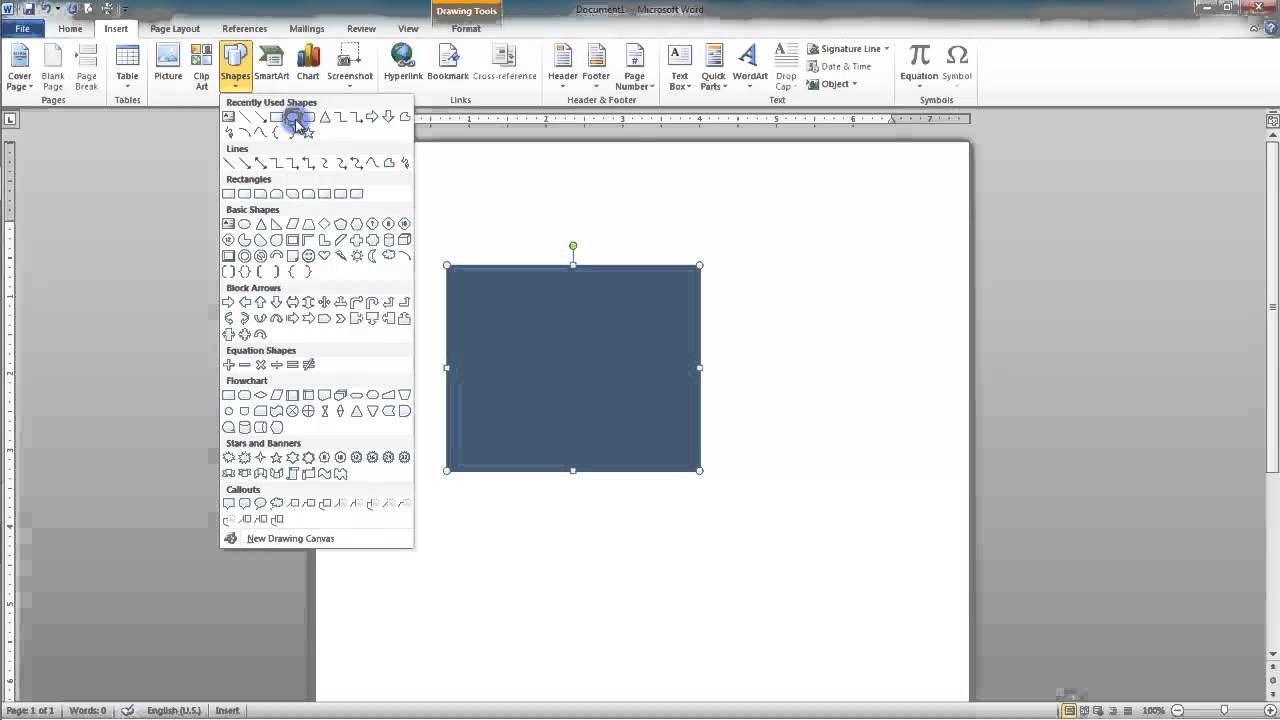Choose the 5-Point Star shape
Screen dimensions: 1280x720
[x=276, y=458]
